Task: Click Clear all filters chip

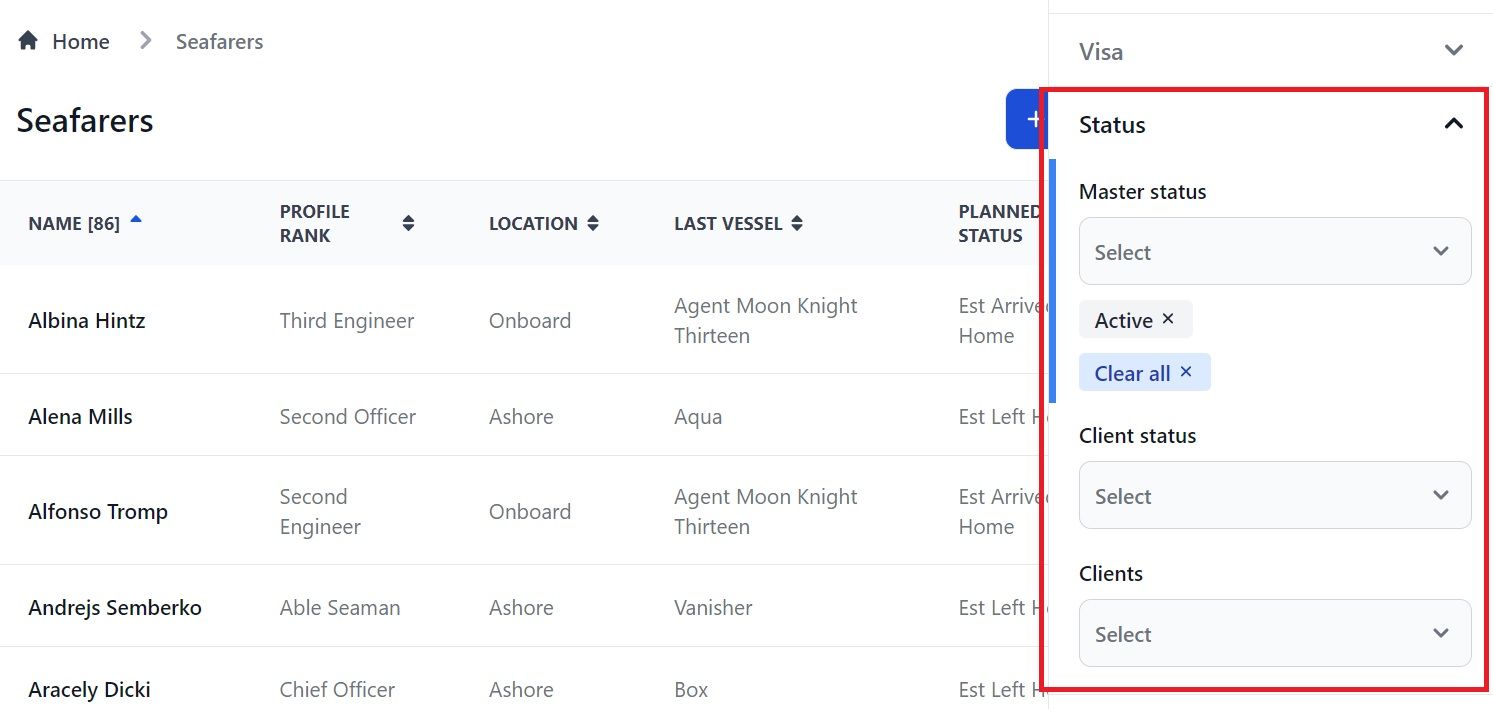Action: click(1145, 372)
